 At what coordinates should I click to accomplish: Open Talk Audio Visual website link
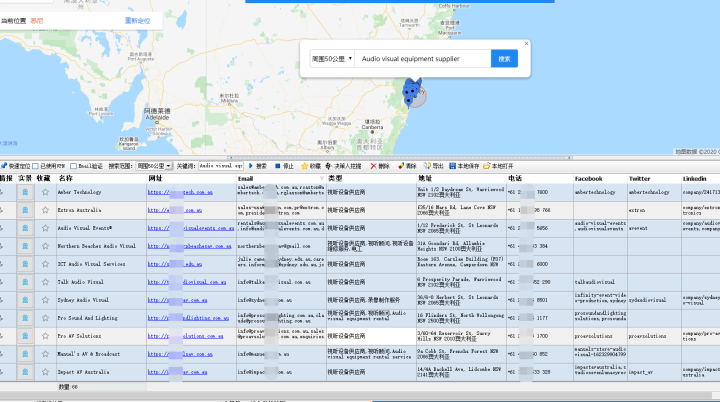(x=187, y=282)
